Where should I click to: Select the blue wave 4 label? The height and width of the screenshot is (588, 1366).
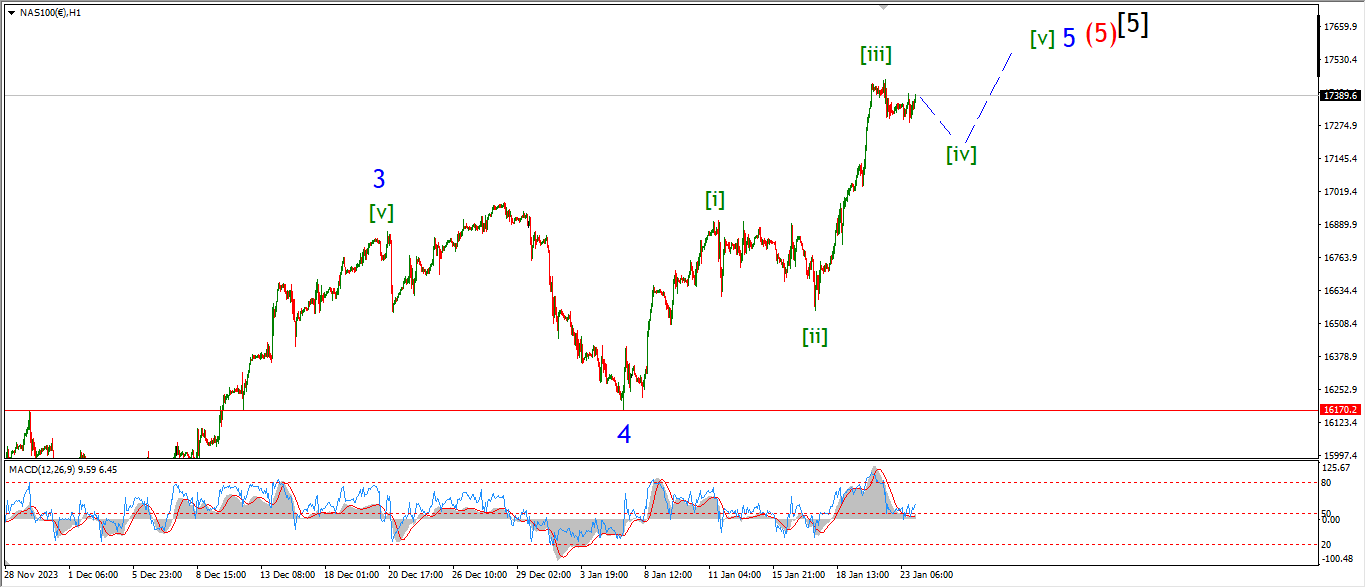click(x=624, y=434)
